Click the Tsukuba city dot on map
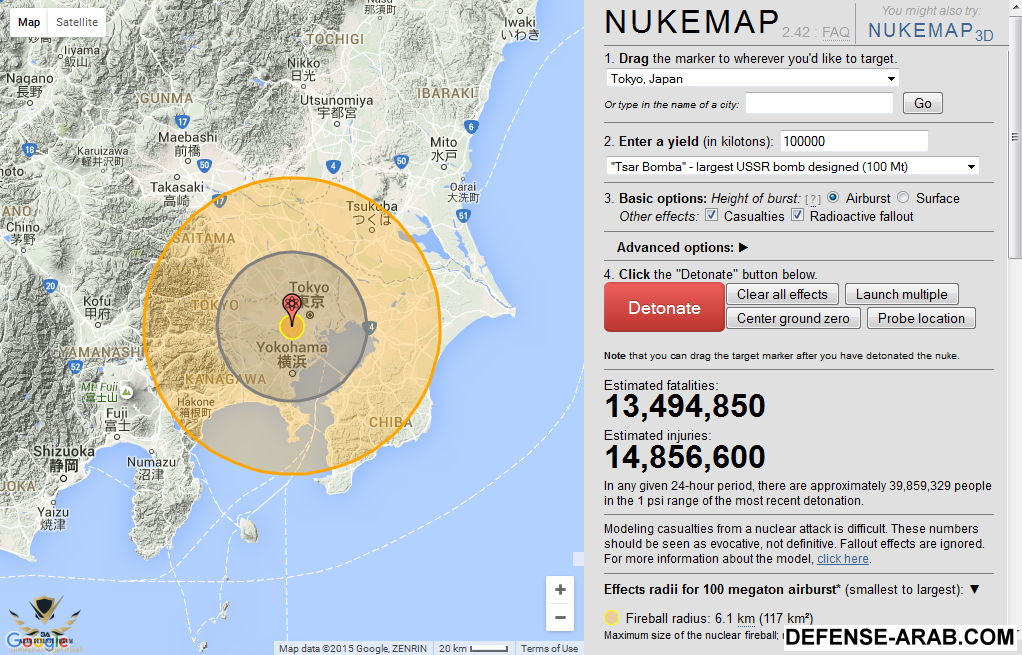 pos(372,229)
